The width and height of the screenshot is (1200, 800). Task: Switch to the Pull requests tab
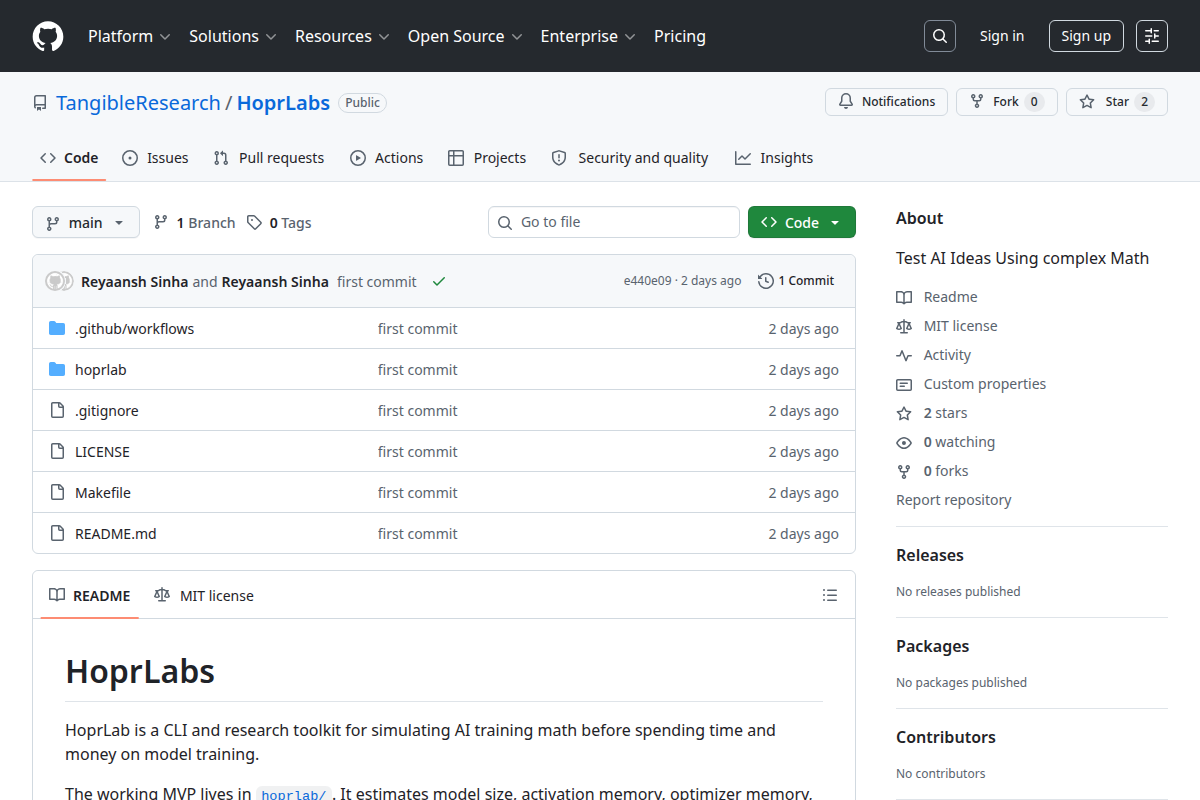[269, 158]
